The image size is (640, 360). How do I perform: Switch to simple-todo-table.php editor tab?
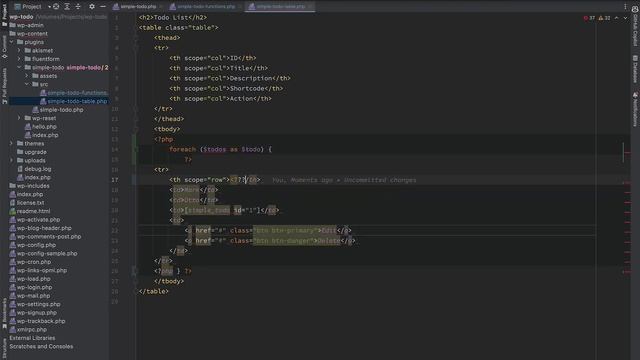(x=280, y=7)
